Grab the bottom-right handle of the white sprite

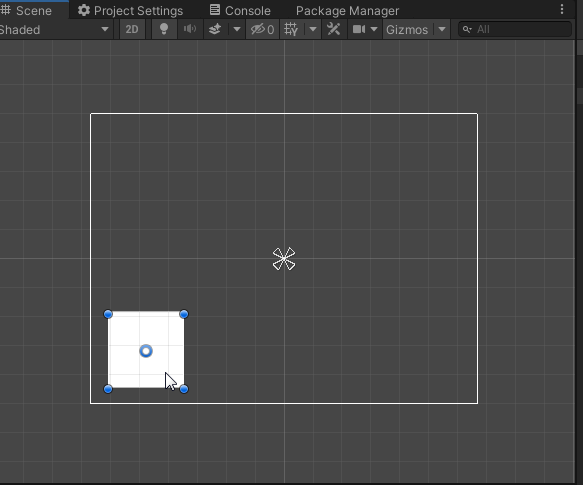click(184, 389)
